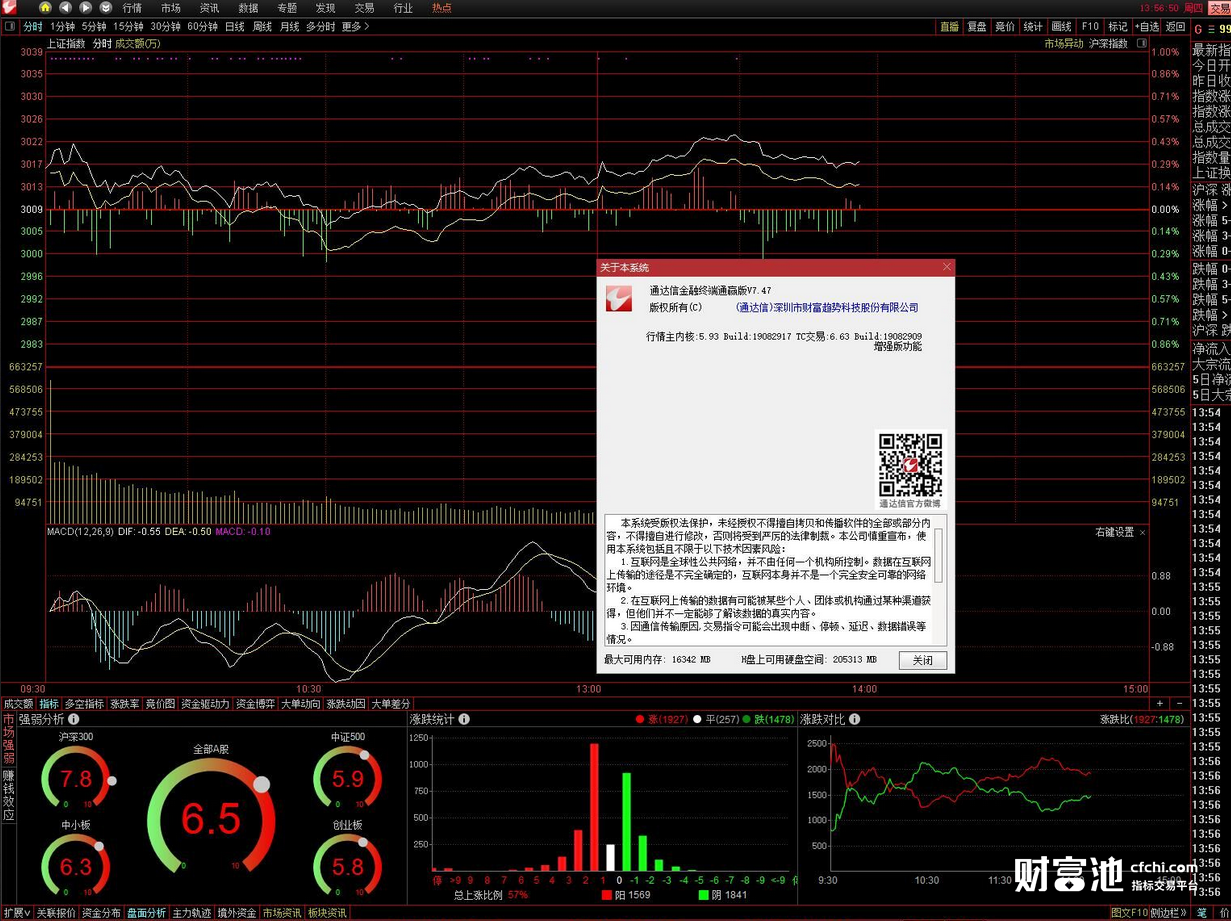
Task: Open the 深圳市财富趋势科技股份有限公司 link
Action: point(827,308)
